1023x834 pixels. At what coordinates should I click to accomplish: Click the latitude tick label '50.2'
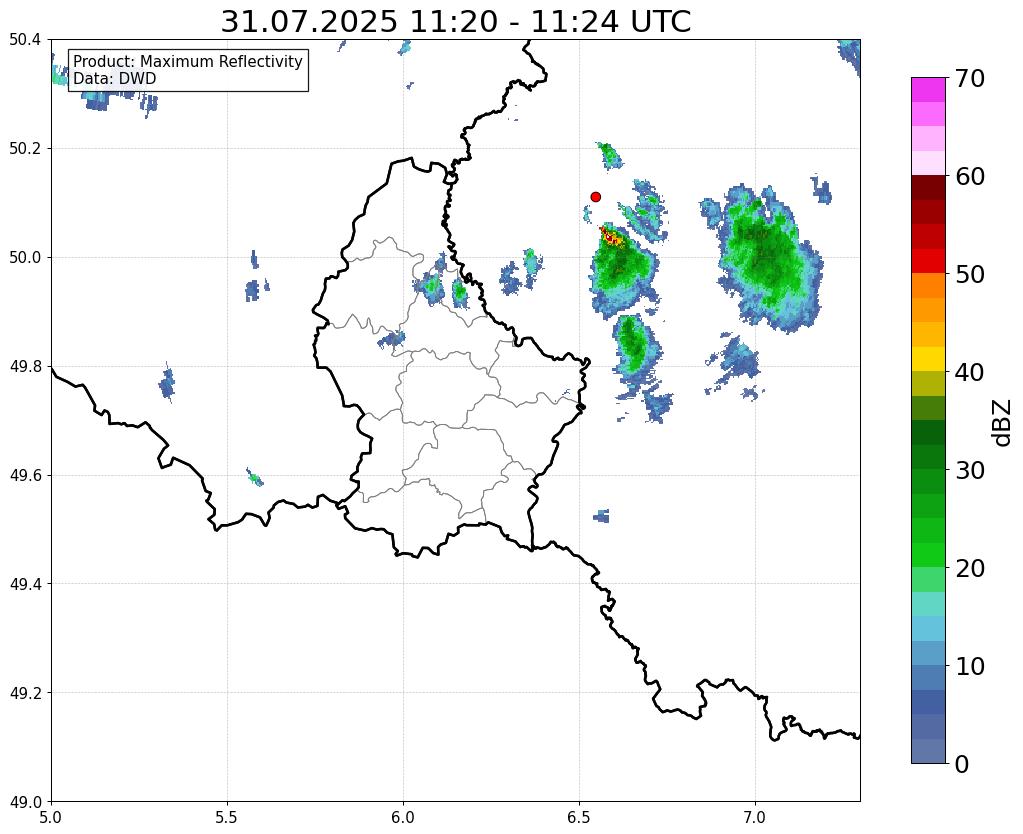pos(25,149)
